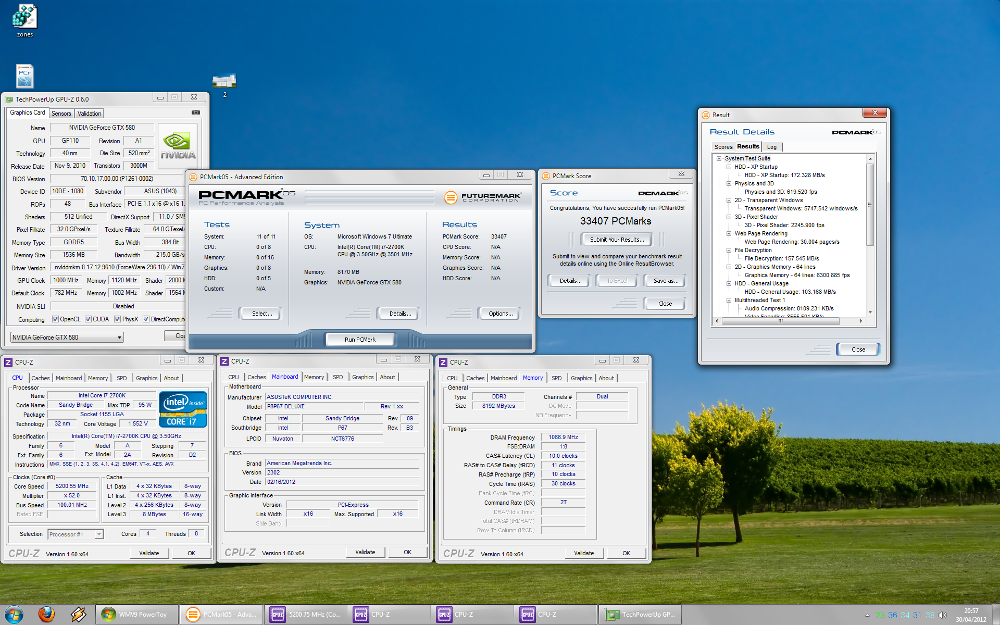
Task: Click the NVIDIA logo in GPU-Z
Action: [177, 143]
